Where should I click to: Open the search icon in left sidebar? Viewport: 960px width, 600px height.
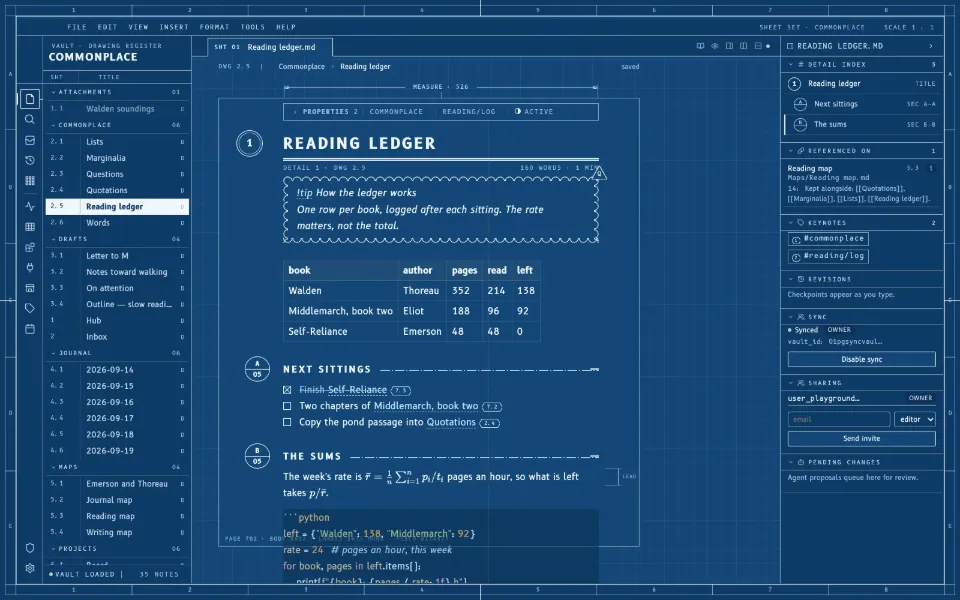(29, 119)
